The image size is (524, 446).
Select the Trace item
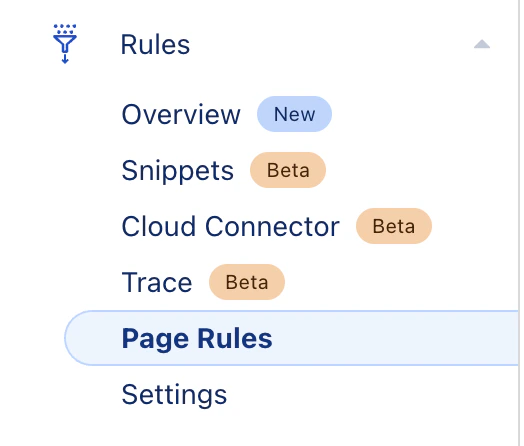pyautogui.click(x=157, y=283)
